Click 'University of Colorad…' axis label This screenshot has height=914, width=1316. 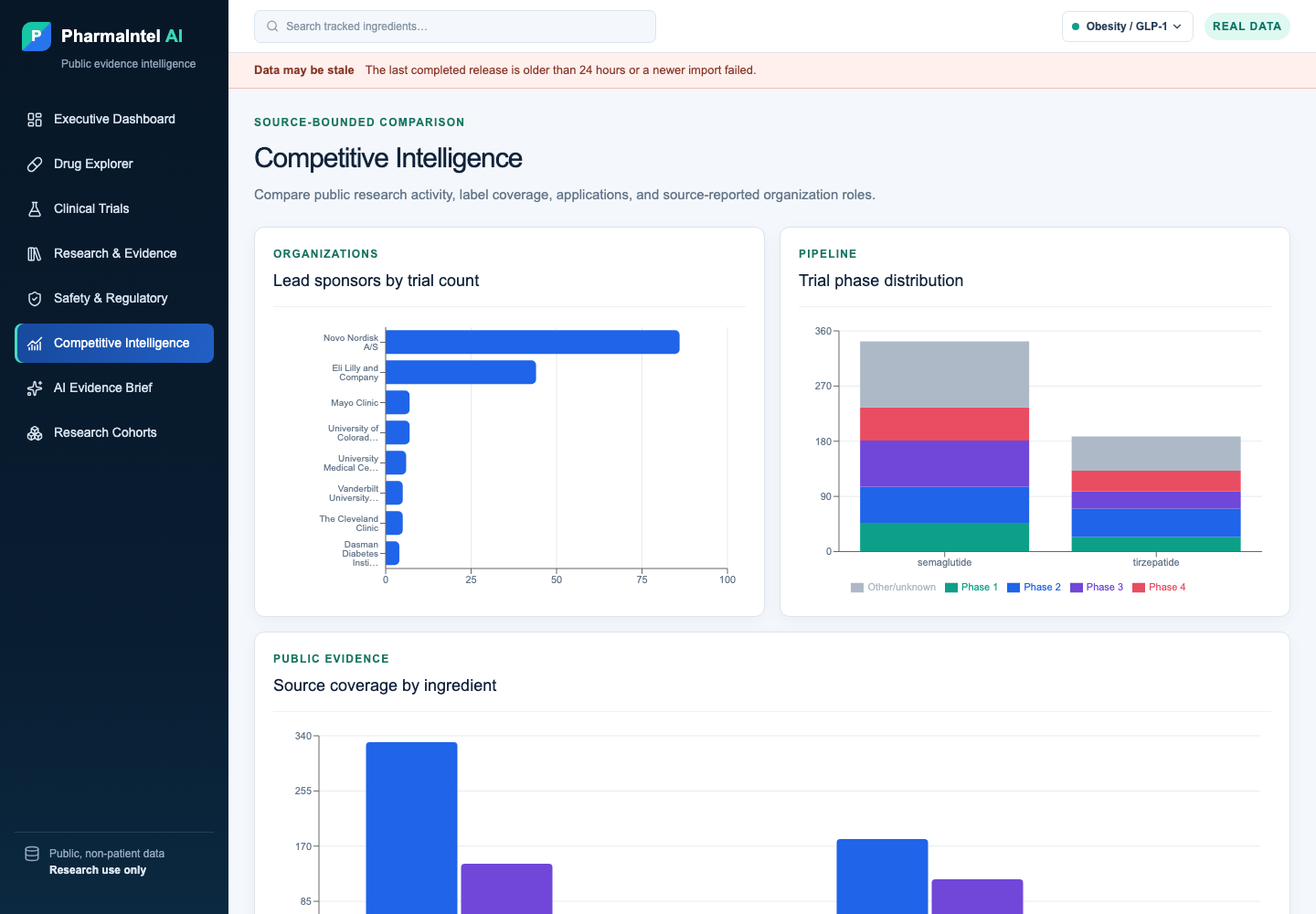[353, 433]
